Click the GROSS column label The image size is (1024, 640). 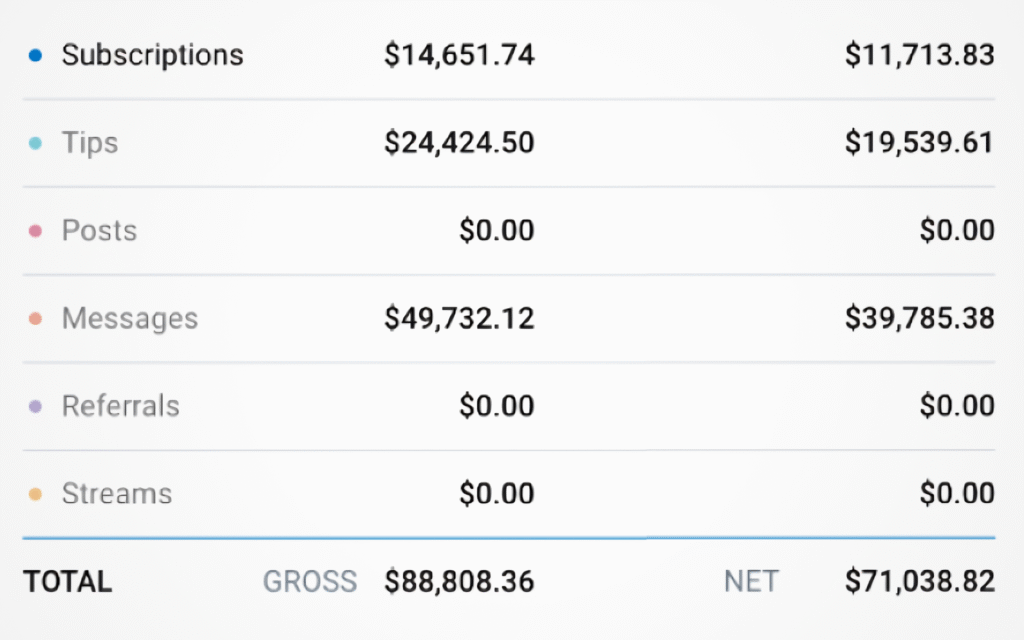coord(310,582)
